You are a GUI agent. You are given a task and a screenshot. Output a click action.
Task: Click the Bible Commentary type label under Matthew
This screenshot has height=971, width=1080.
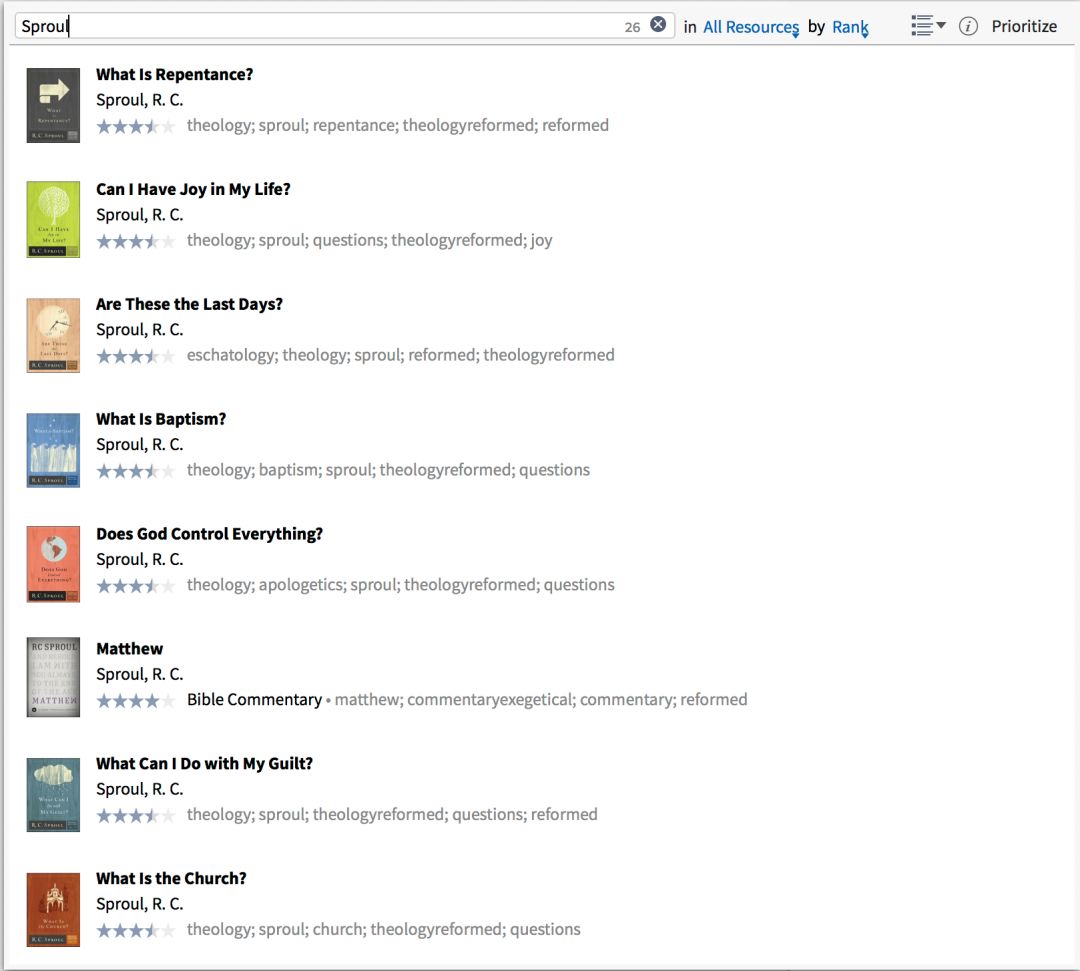254,700
